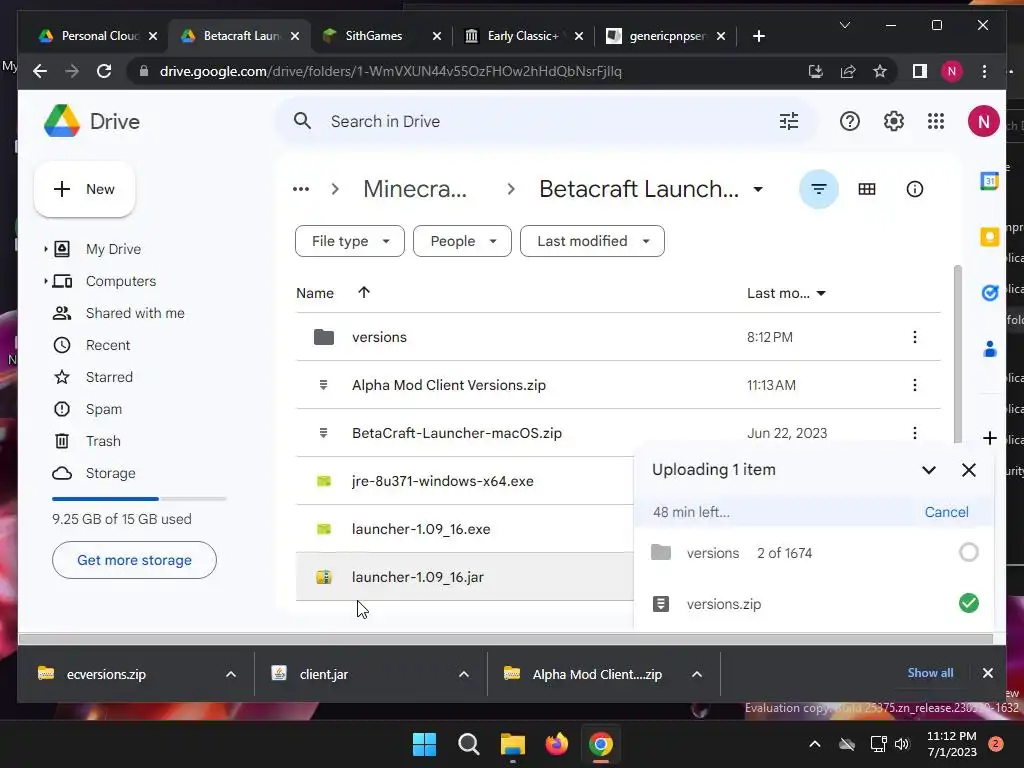Open Last modified filter dropdown
Viewport: 1024px width, 768px height.
click(592, 241)
